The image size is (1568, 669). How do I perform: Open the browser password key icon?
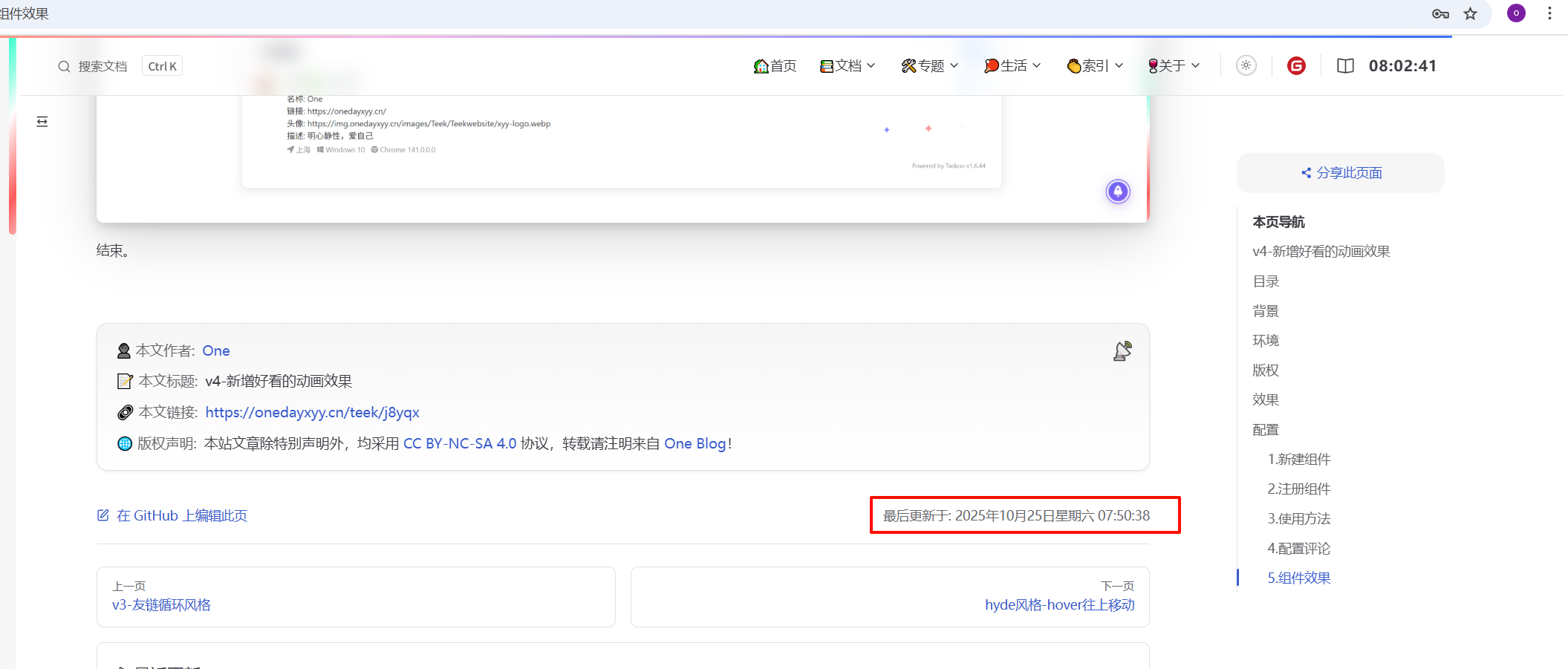[1440, 14]
